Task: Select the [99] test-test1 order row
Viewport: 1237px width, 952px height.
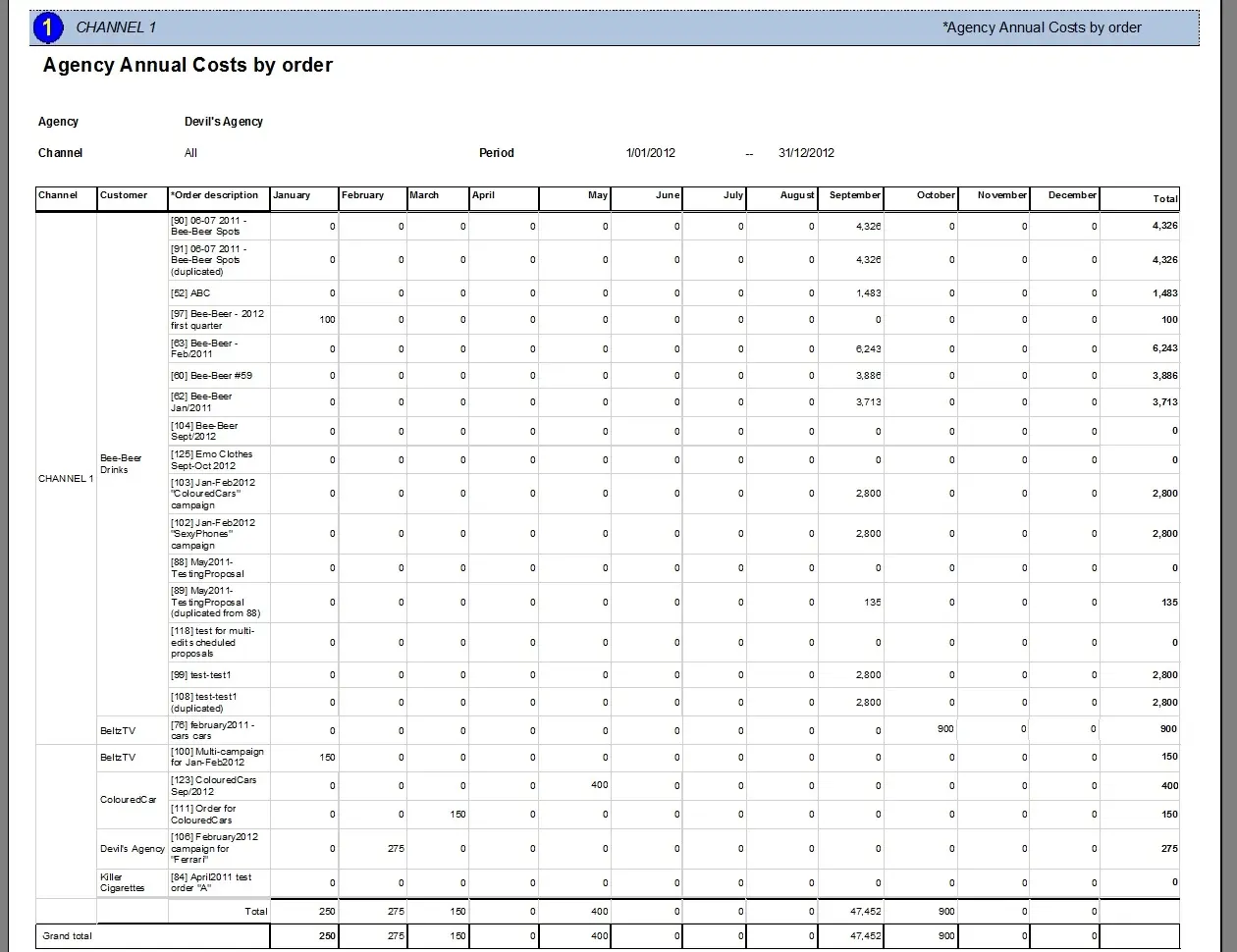Action: (200, 675)
